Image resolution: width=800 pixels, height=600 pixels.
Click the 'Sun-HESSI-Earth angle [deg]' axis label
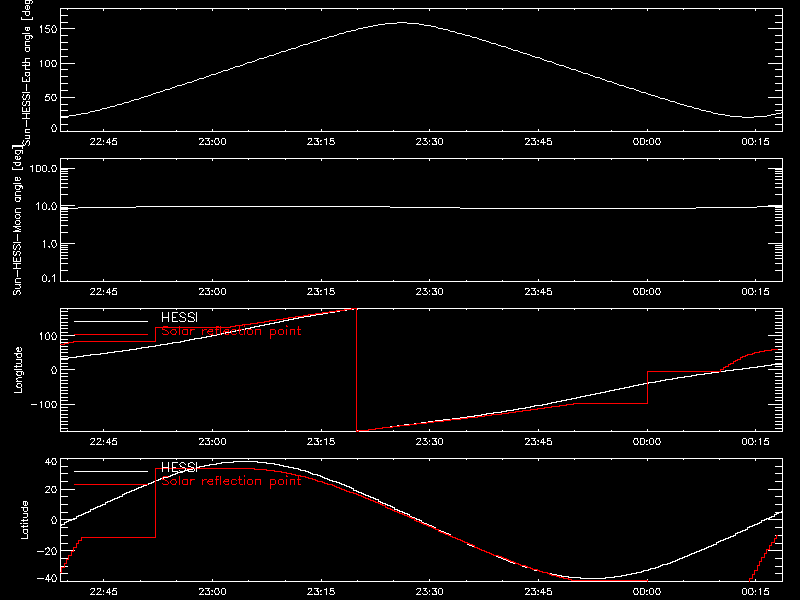click(27, 73)
